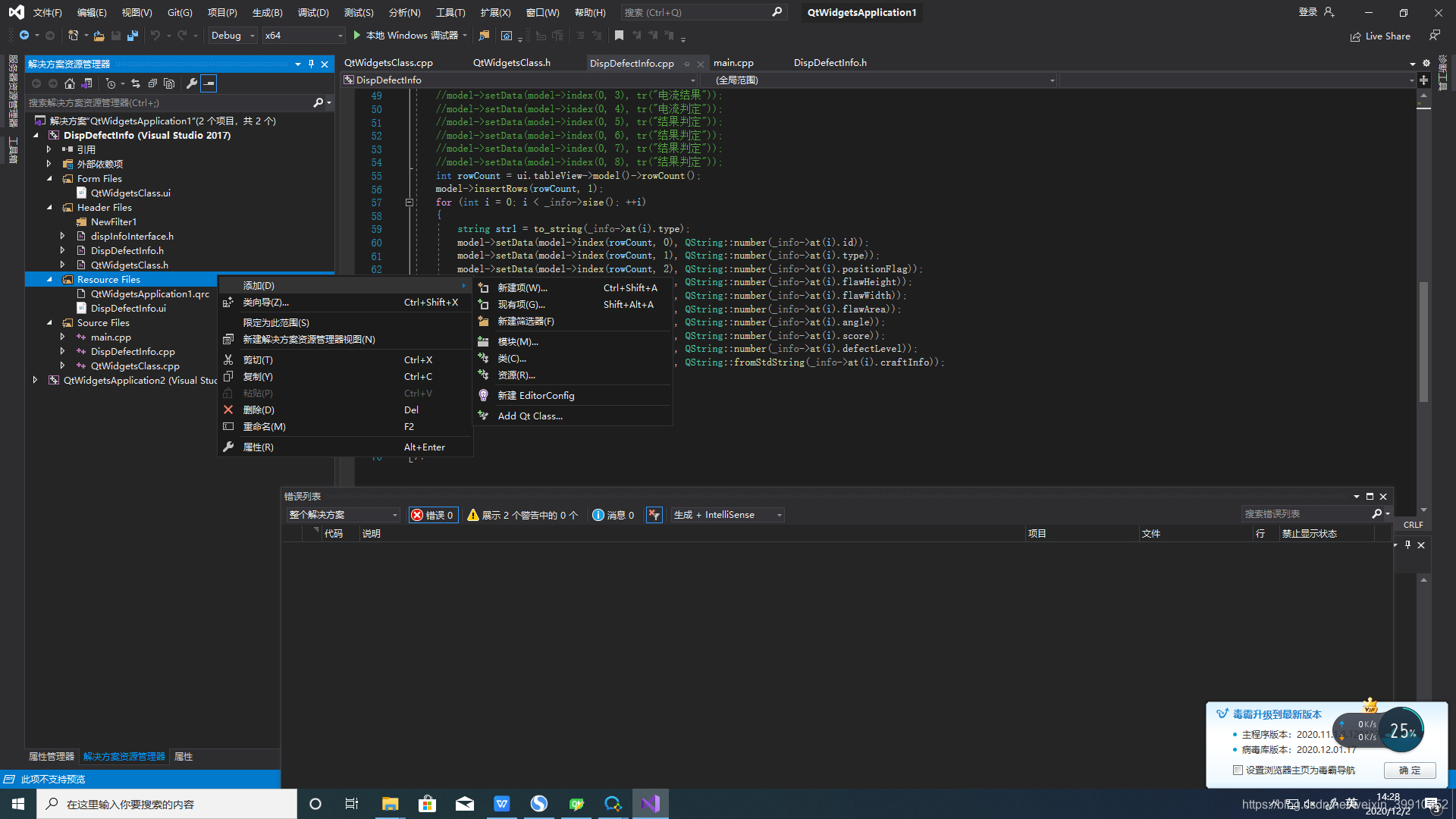The image size is (1456, 819).
Task: Click the Open File toolbar icon
Action: [99, 36]
